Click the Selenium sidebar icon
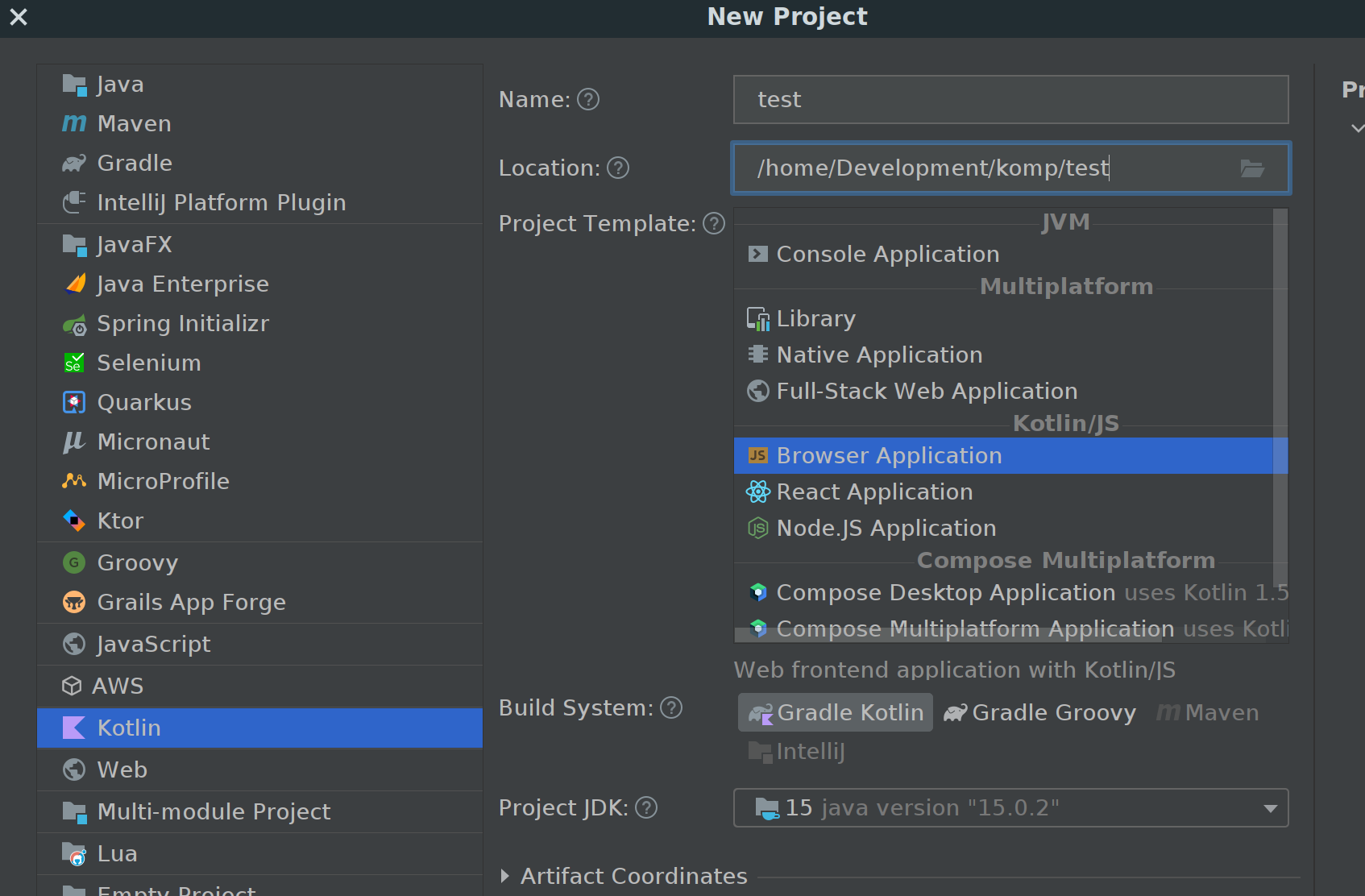Image resolution: width=1365 pixels, height=896 pixels. tap(74, 363)
